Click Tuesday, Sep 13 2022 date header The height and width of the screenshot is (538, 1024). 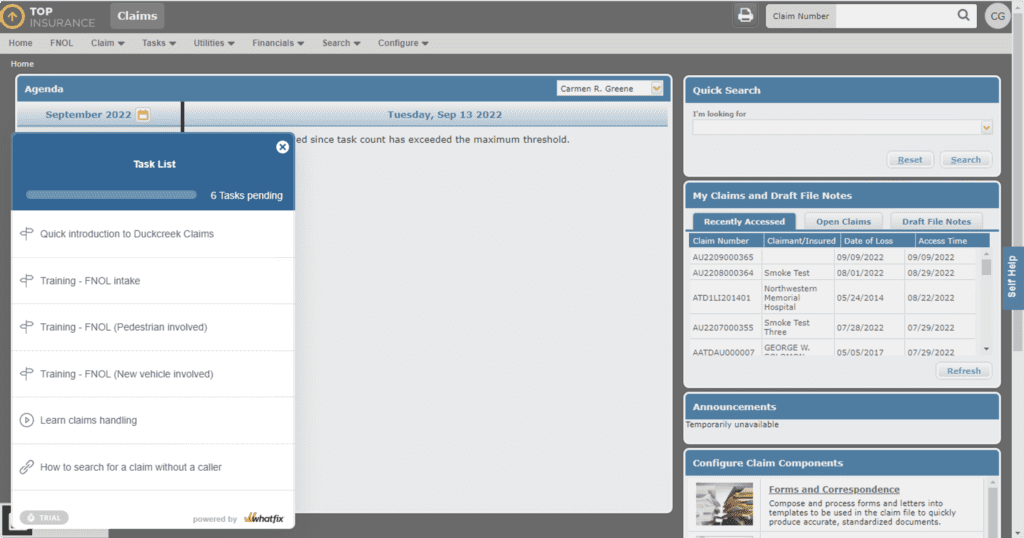(x=445, y=115)
